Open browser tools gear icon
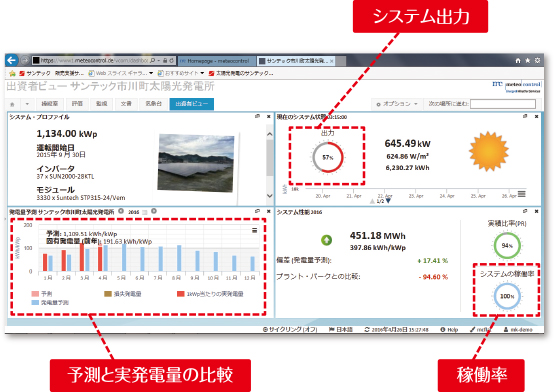The height and width of the screenshot is (392, 556). click(x=538, y=61)
